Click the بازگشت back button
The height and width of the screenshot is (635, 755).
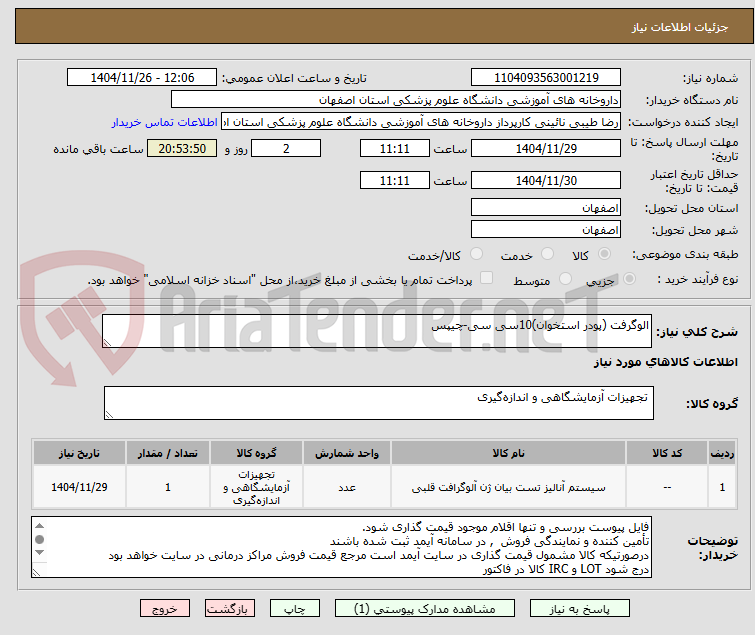[x=230, y=609]
